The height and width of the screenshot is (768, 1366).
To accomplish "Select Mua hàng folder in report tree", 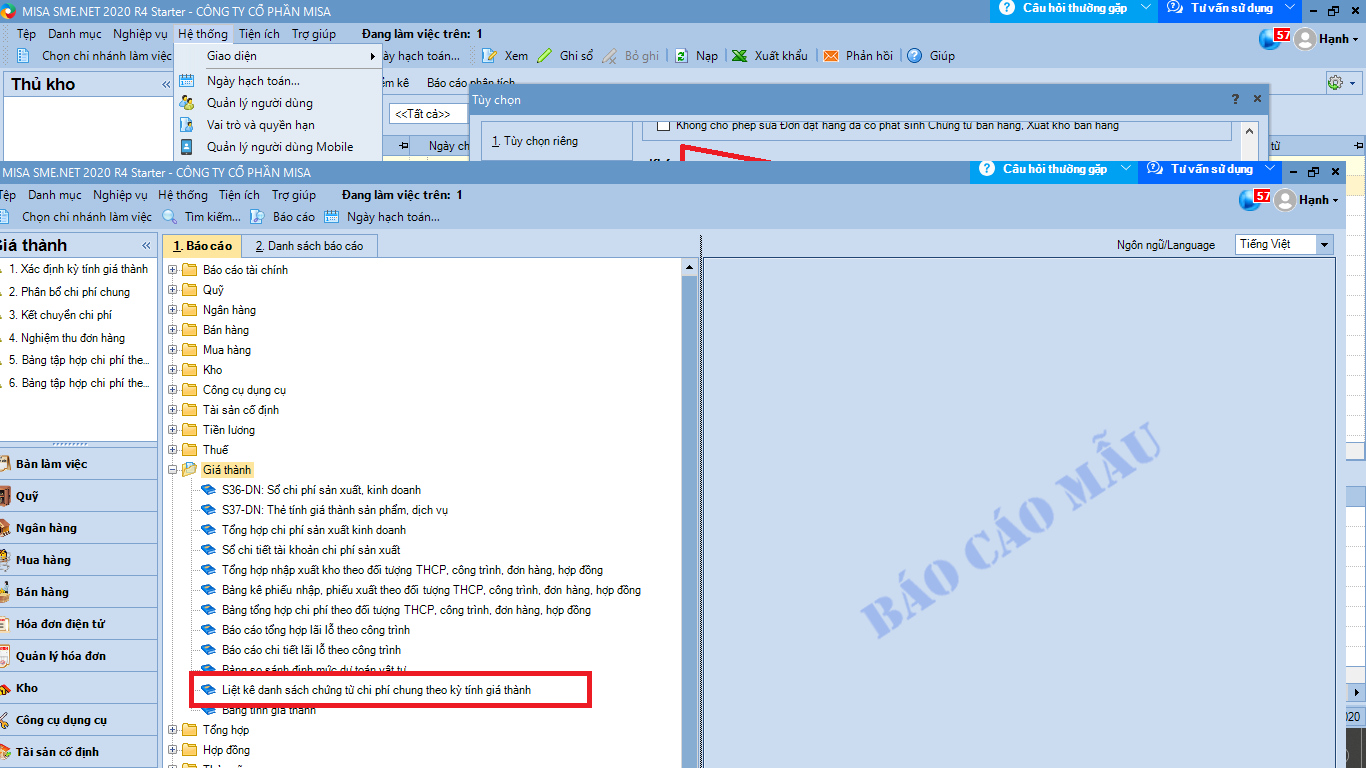I will tap(227, 350).
